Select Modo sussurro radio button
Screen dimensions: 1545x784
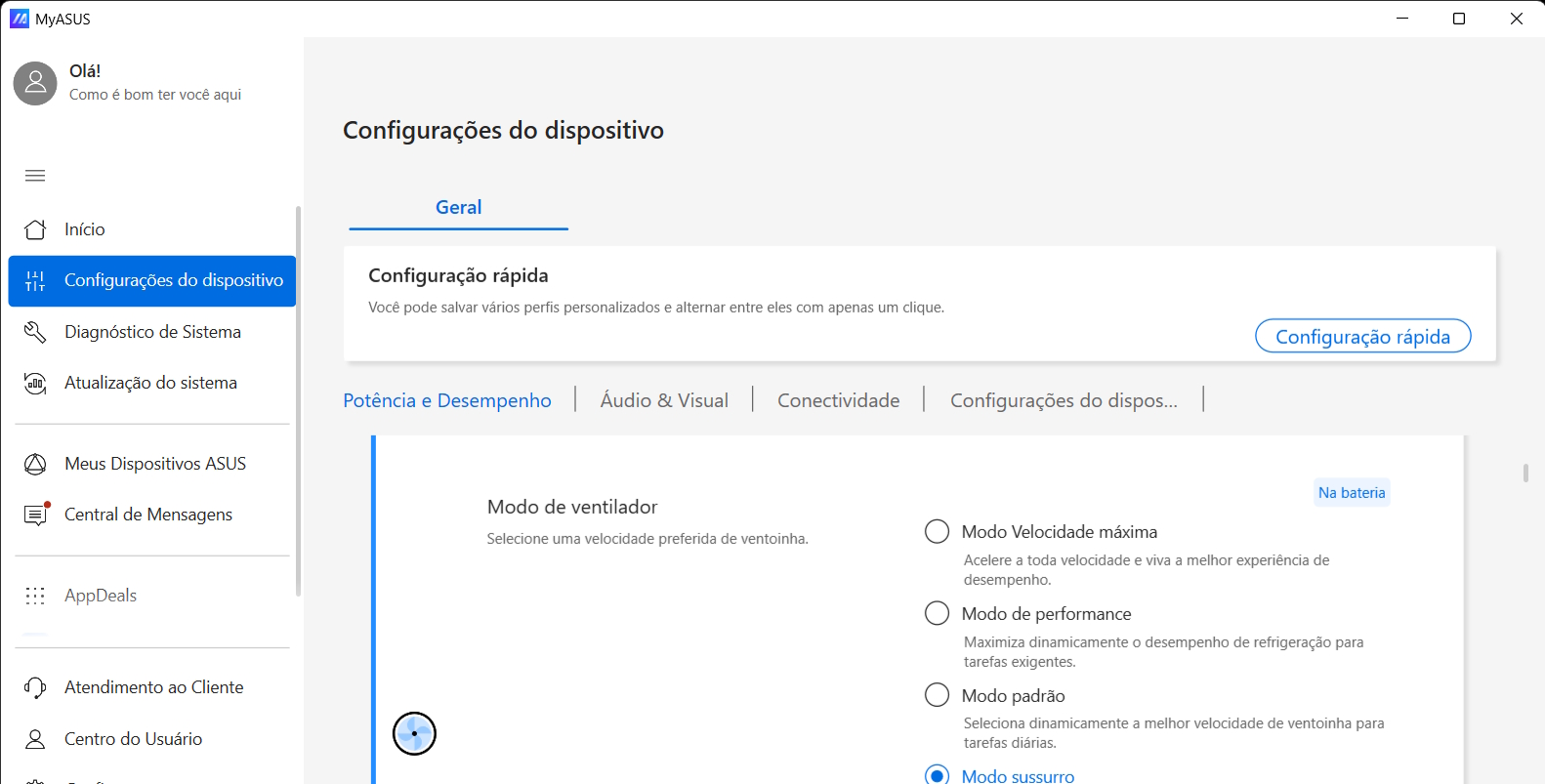coord(937,774)
